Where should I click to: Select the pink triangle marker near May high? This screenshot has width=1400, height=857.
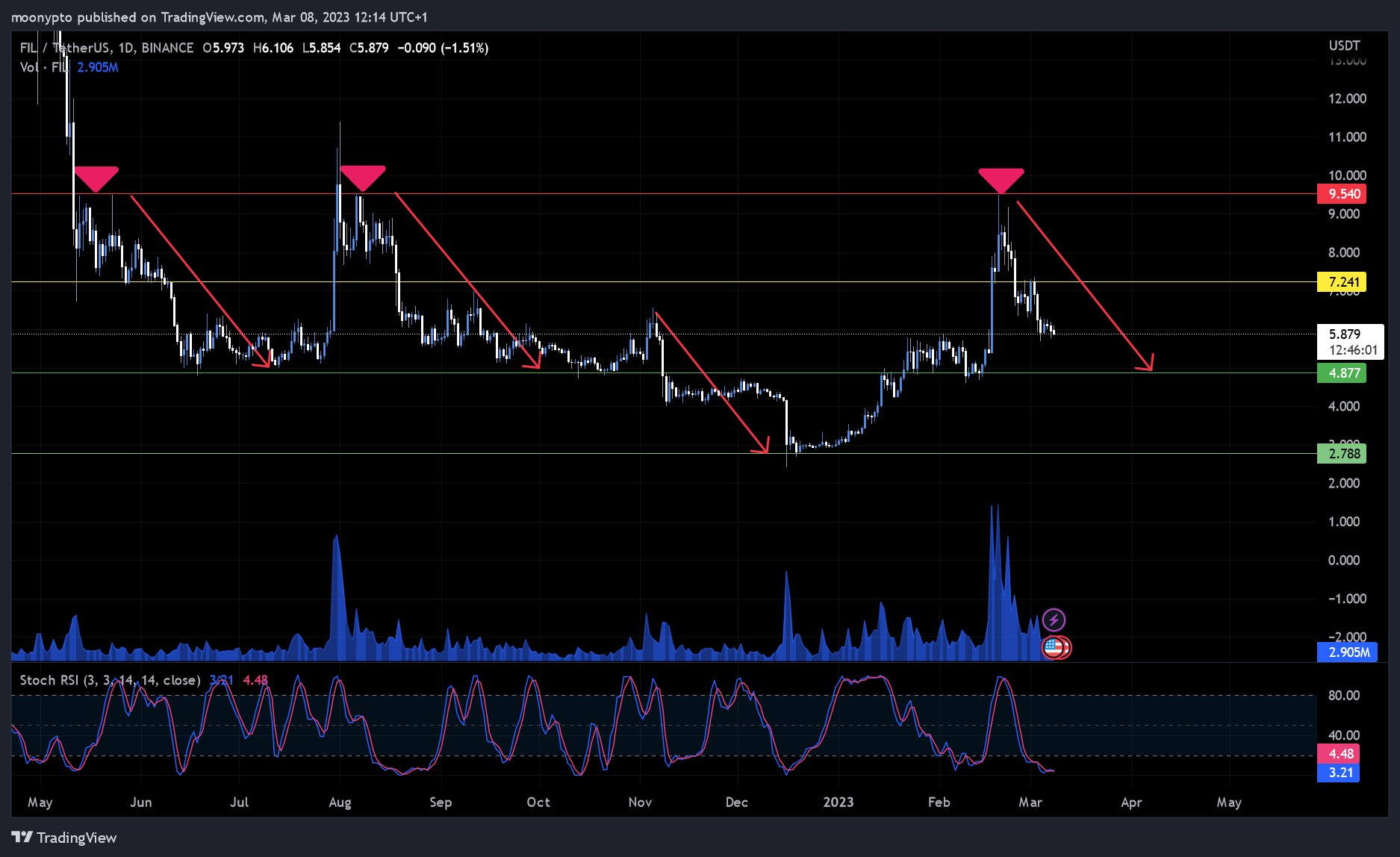[96, 179]
